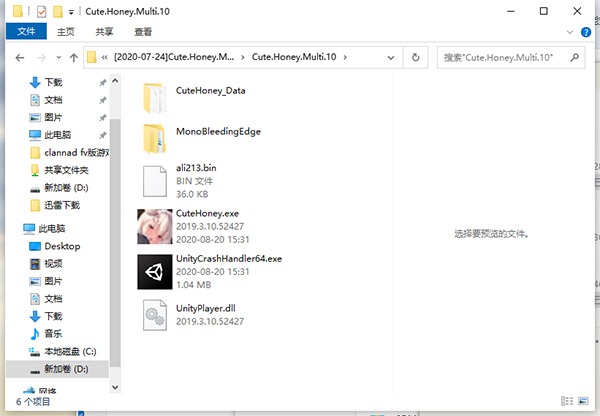
Task: Open the recent locations dropdown arrow
Action: (59, 58)
